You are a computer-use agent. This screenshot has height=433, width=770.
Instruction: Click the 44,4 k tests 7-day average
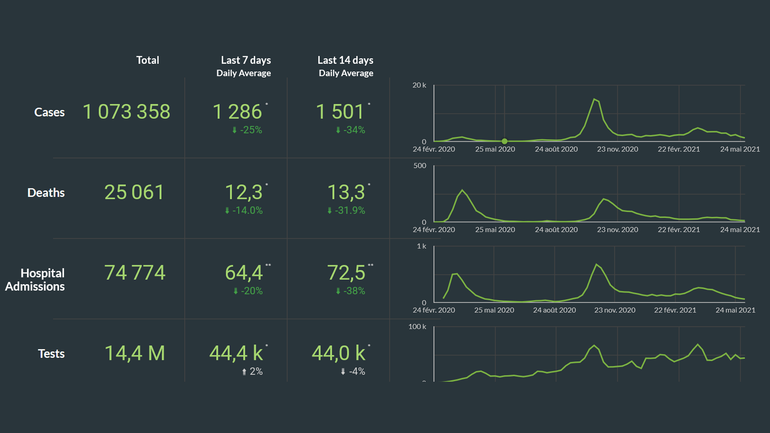coord(236,352)
